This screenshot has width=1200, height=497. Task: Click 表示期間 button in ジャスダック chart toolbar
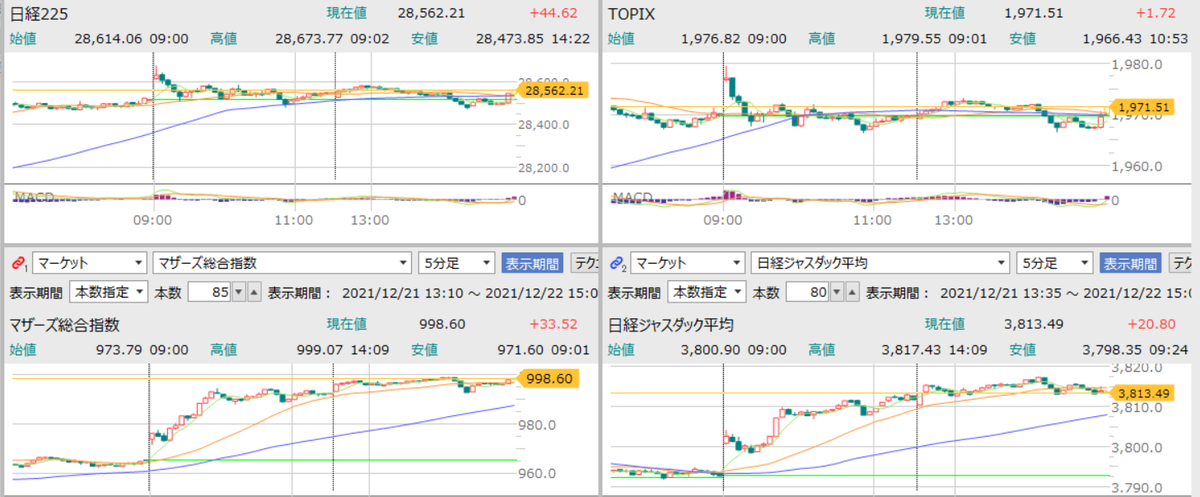click(1130, 263)
